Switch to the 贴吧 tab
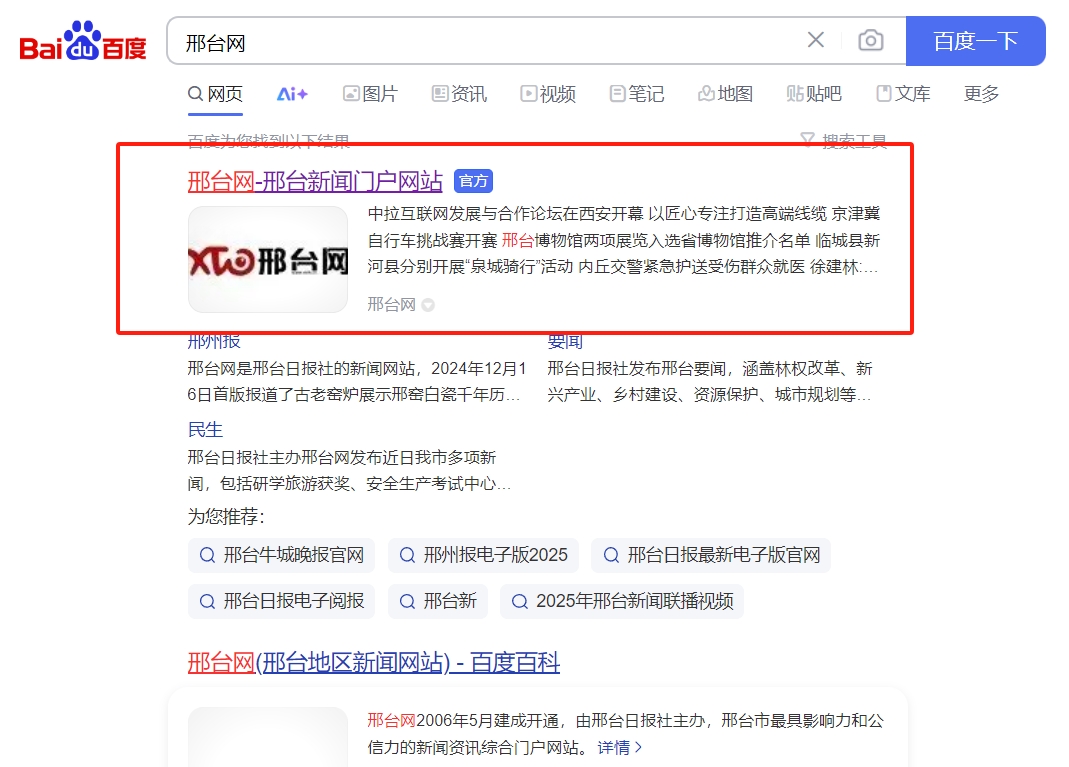The image size is (1069, 767). point(814,94)
